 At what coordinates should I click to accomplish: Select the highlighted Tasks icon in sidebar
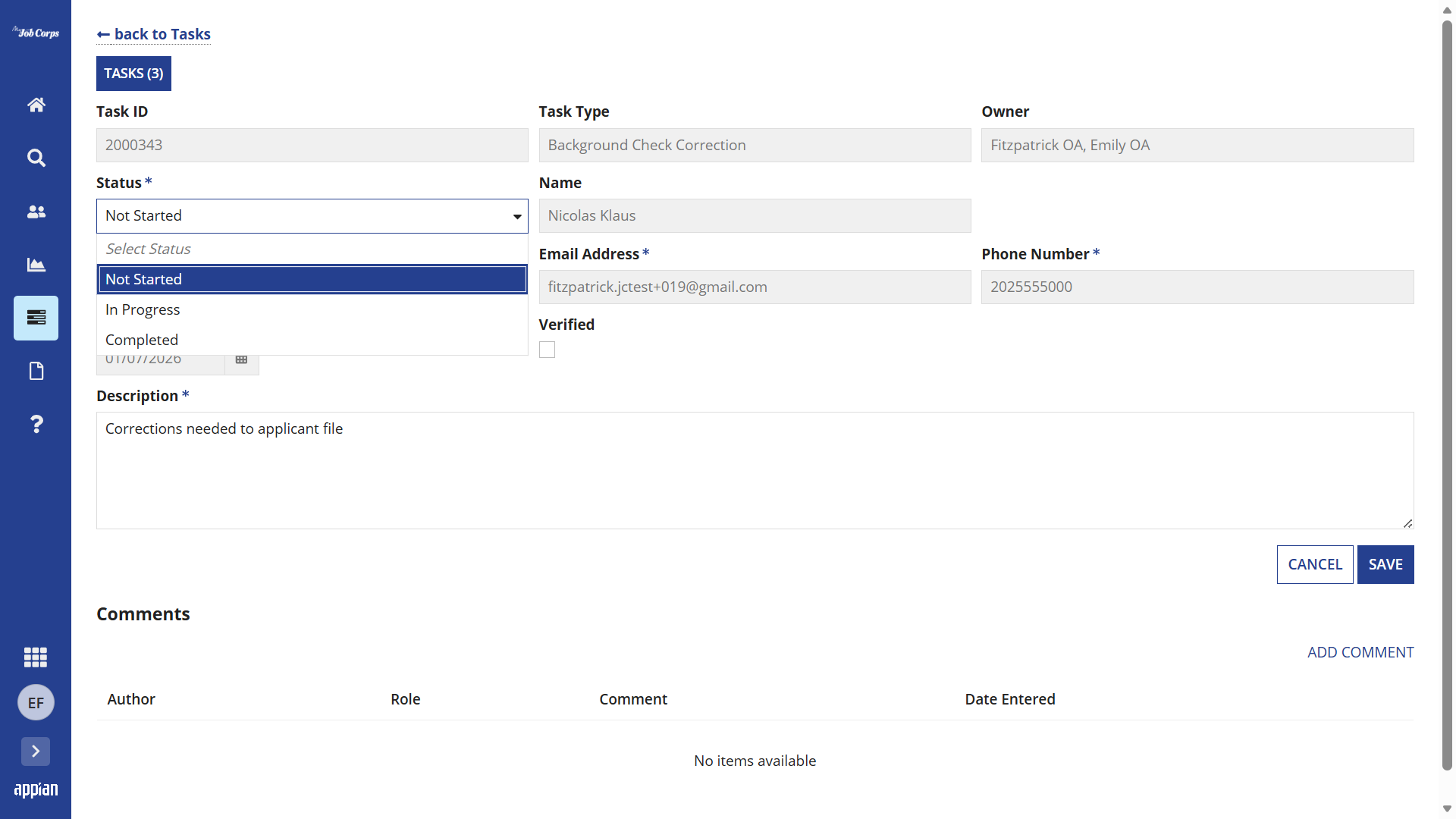[36, 318]
